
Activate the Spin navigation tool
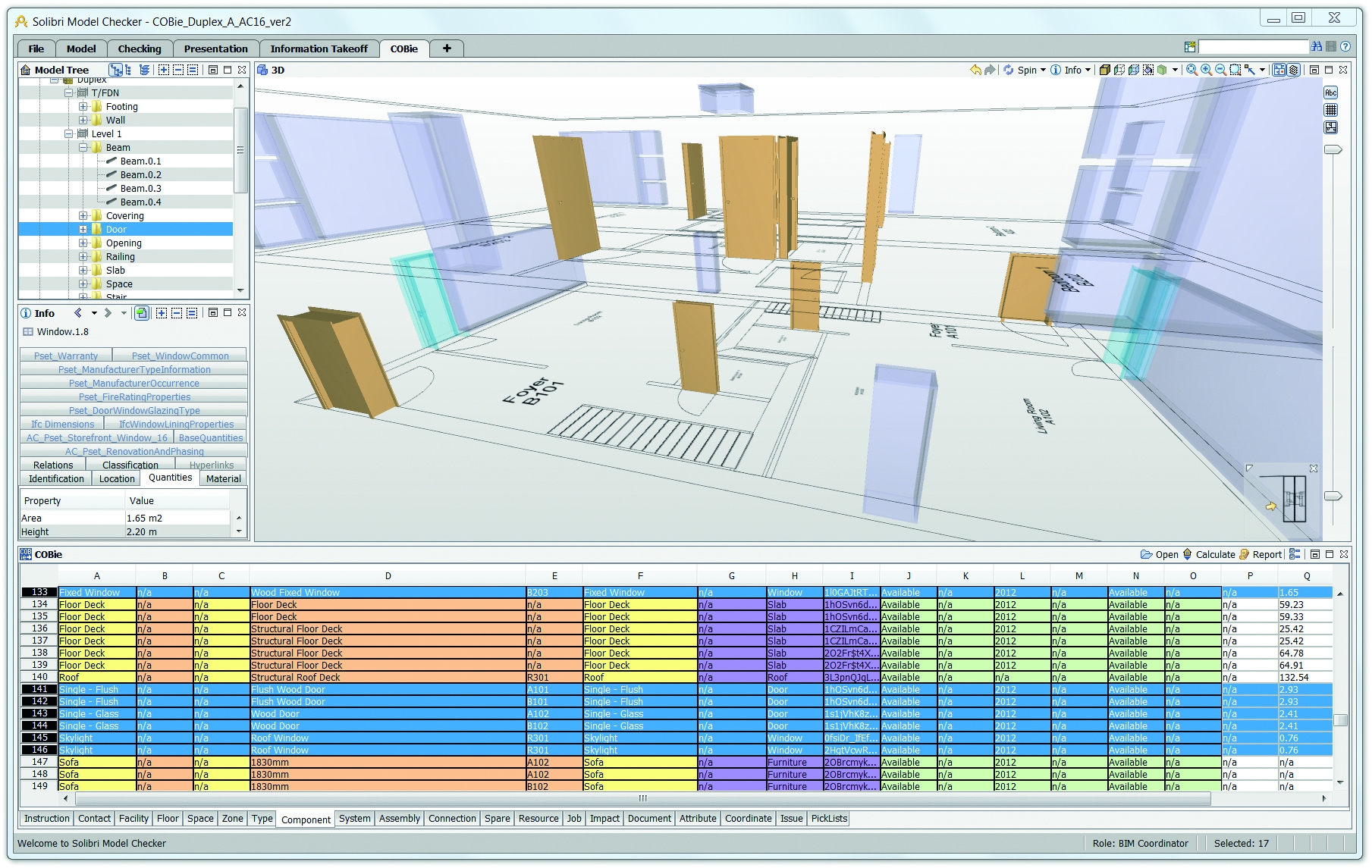pos(1021,70)
